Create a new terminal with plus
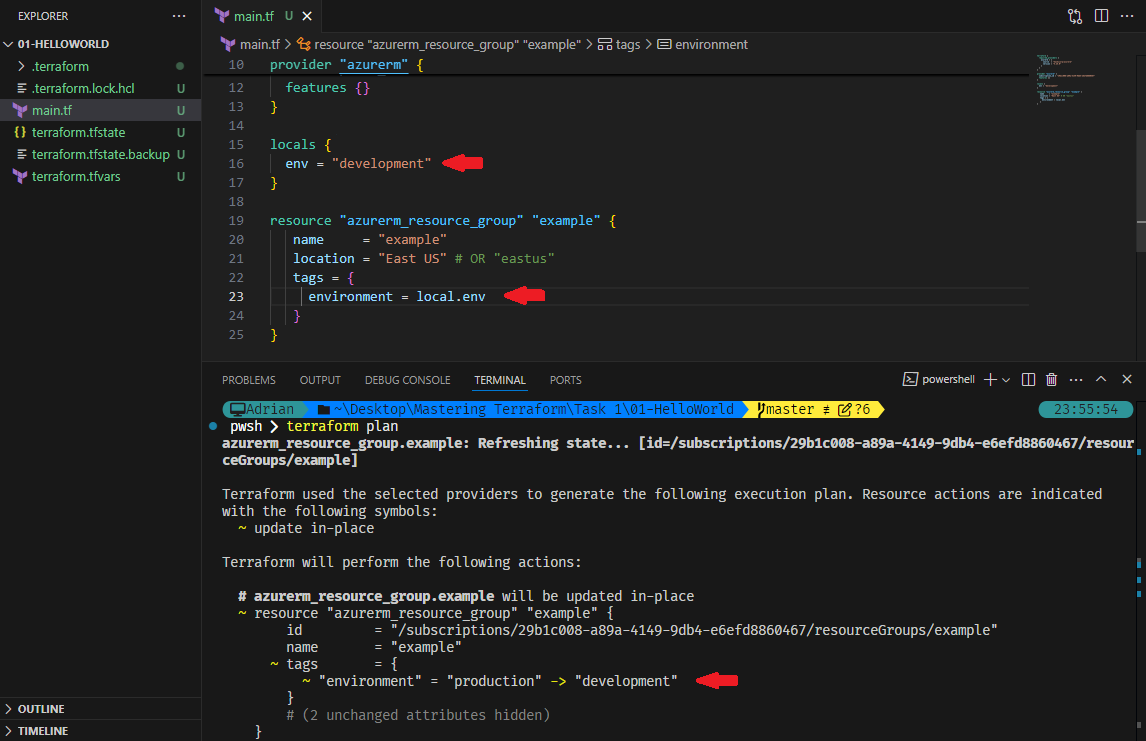Viewport: 1146px width, 741px height. click(990, 379)
